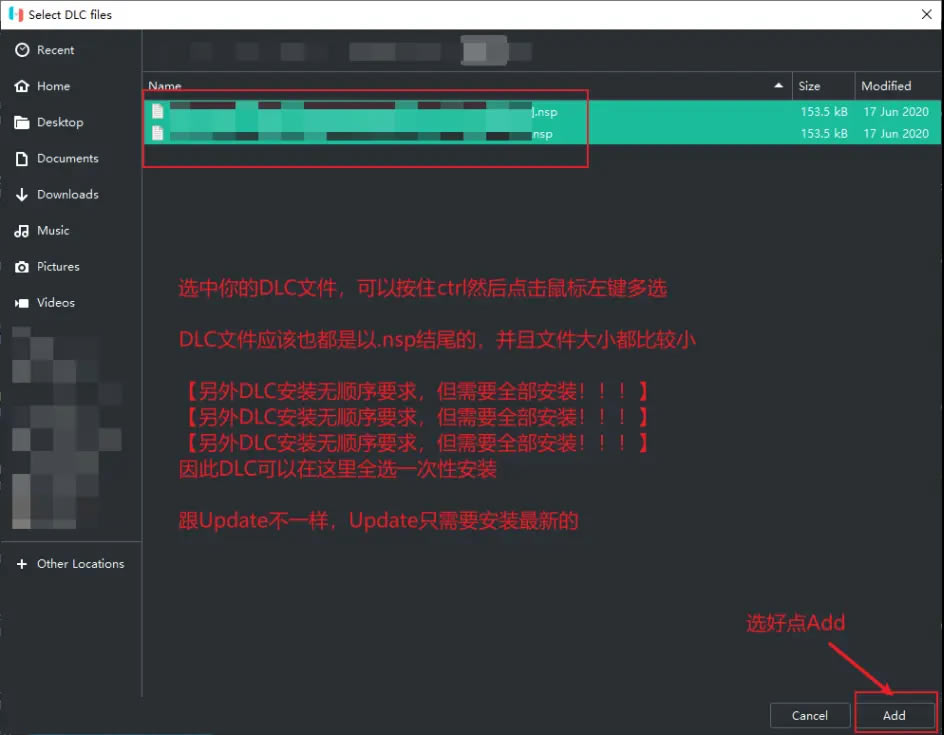Click the first row's 17 Jun 2020 date
This screenshot has height=735, width=944.
896,111
